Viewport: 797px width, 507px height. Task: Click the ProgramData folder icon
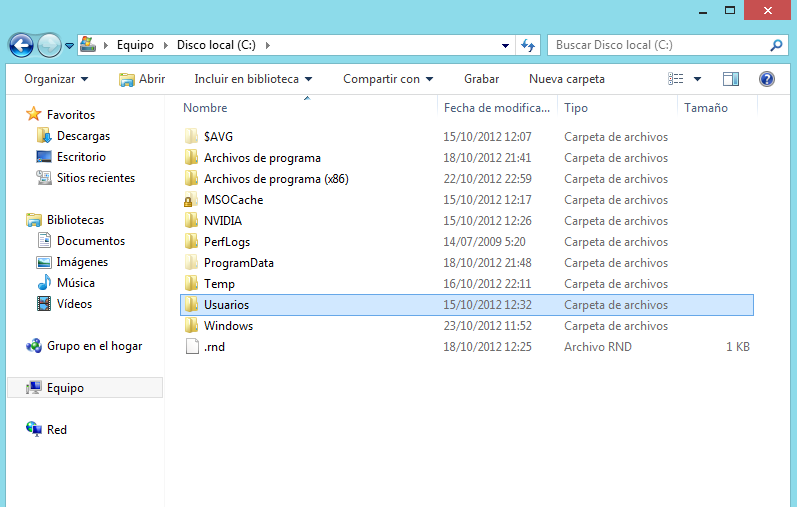[191, 262]
